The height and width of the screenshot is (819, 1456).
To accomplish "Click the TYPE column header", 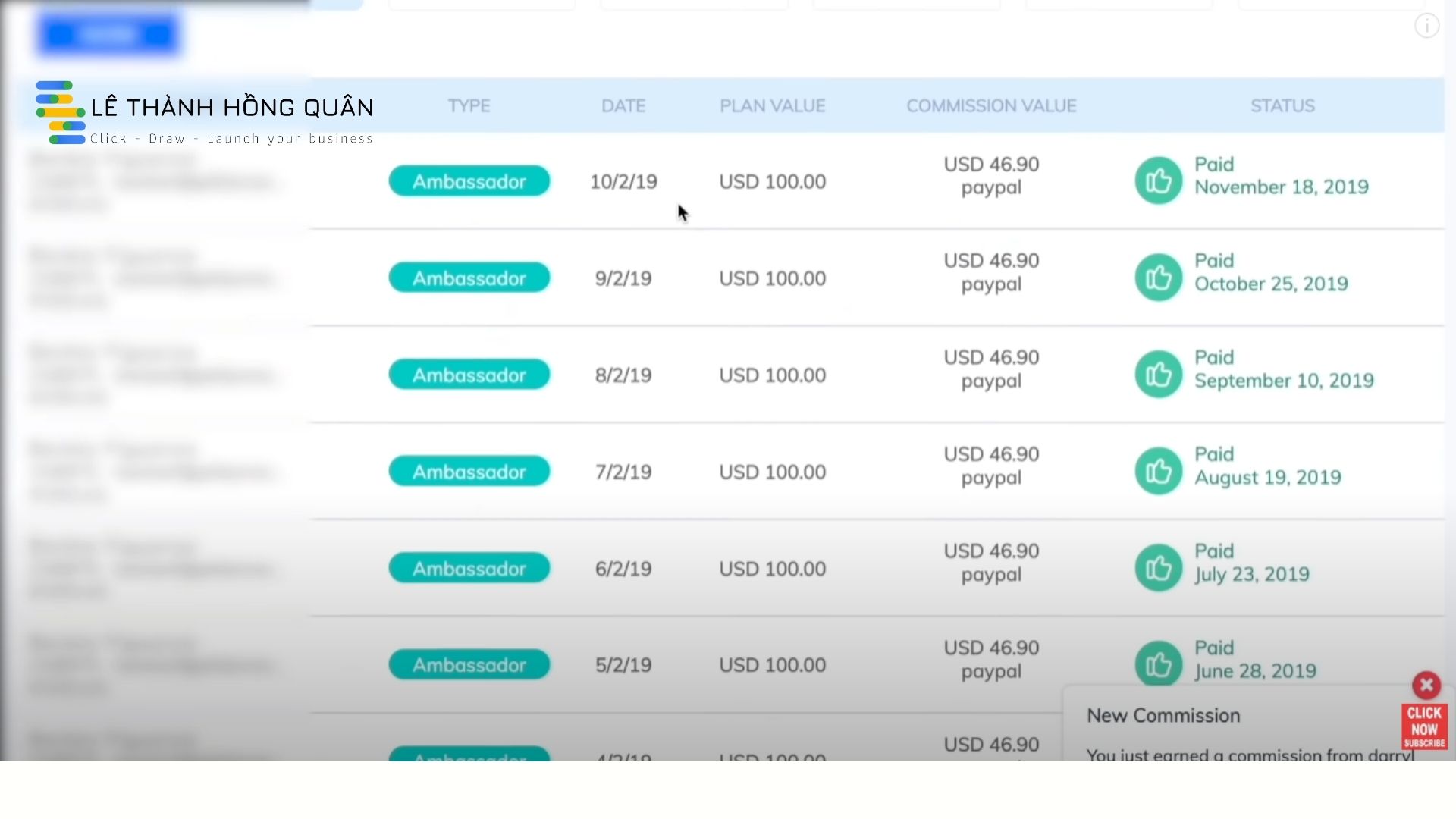I will pos(469,106).
